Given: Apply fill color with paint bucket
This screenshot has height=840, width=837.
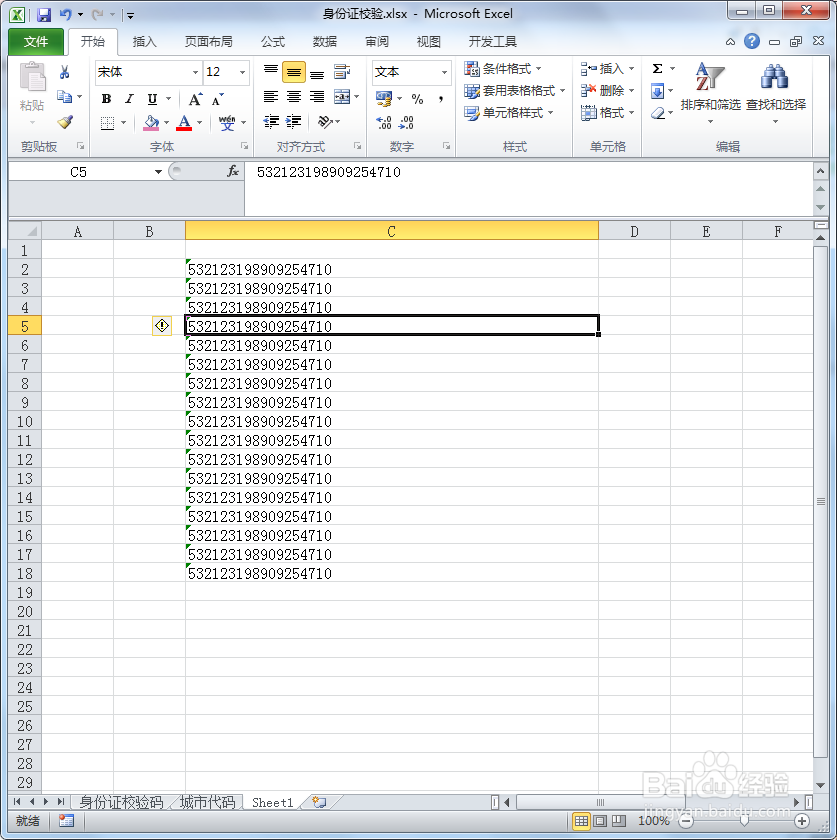Looking at the screenshot, I should (151, 123).
